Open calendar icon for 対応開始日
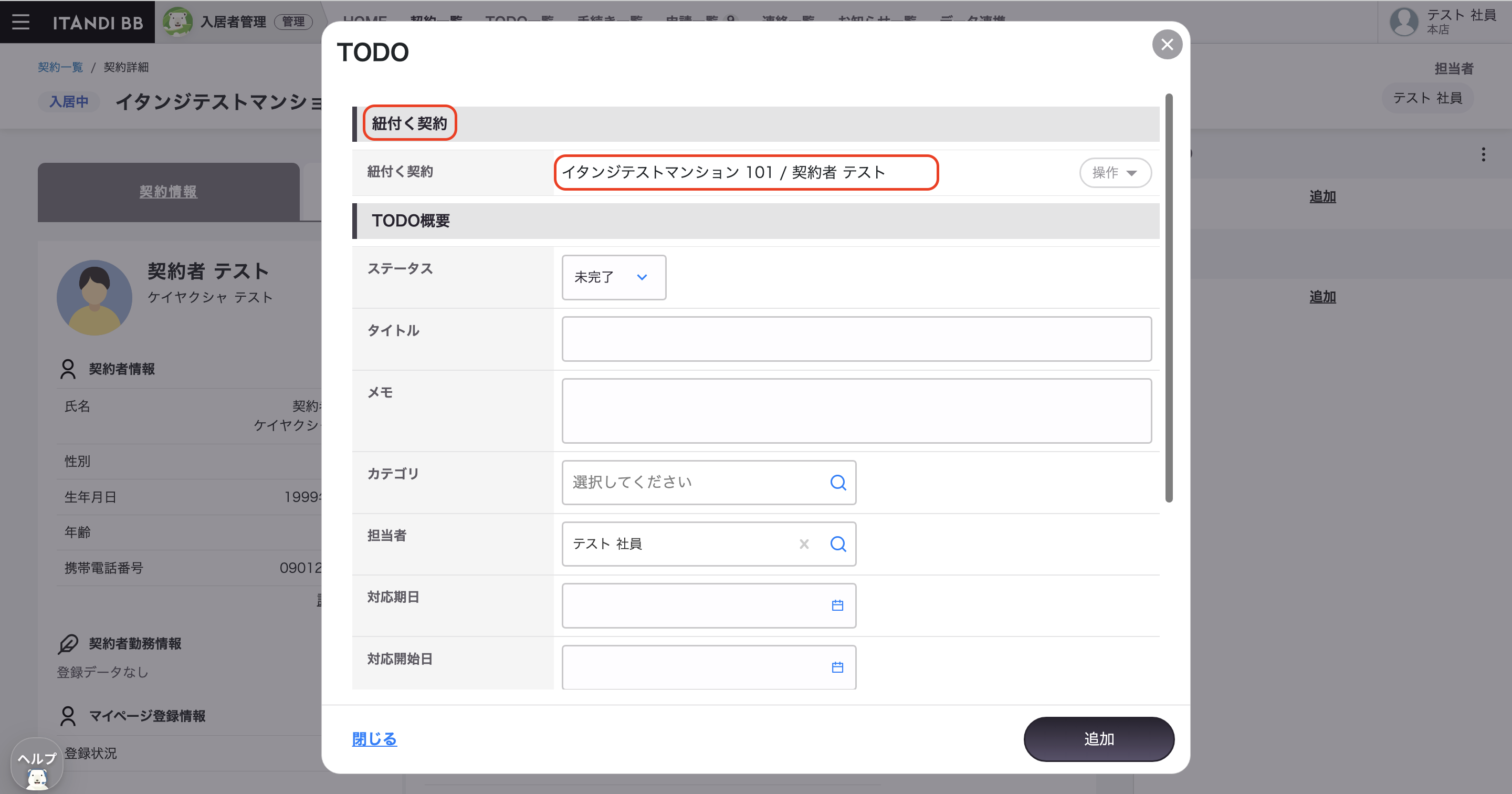This screenshot has height=794, width=1512. pos(837,667)
